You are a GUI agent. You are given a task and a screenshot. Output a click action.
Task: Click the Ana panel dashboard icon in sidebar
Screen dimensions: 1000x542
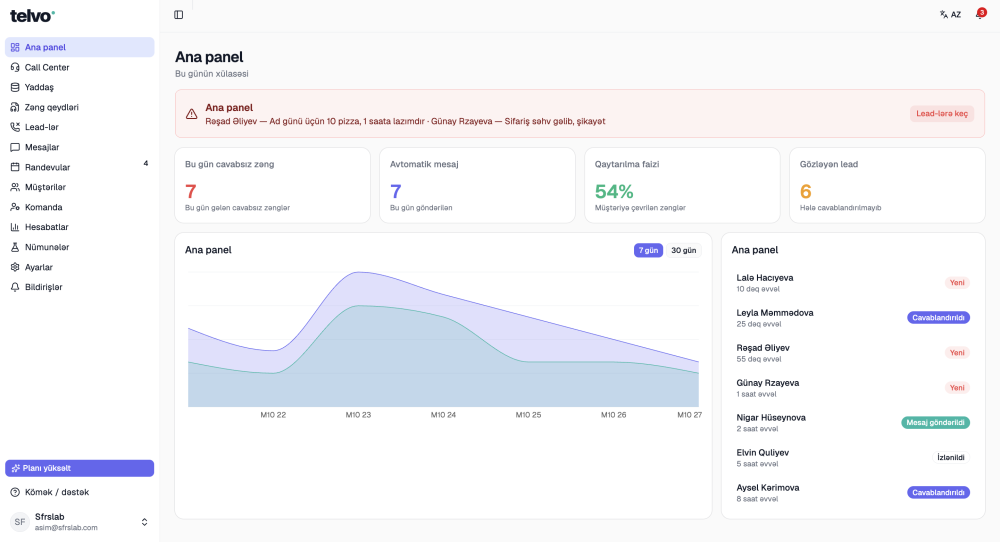coord(15,47)
